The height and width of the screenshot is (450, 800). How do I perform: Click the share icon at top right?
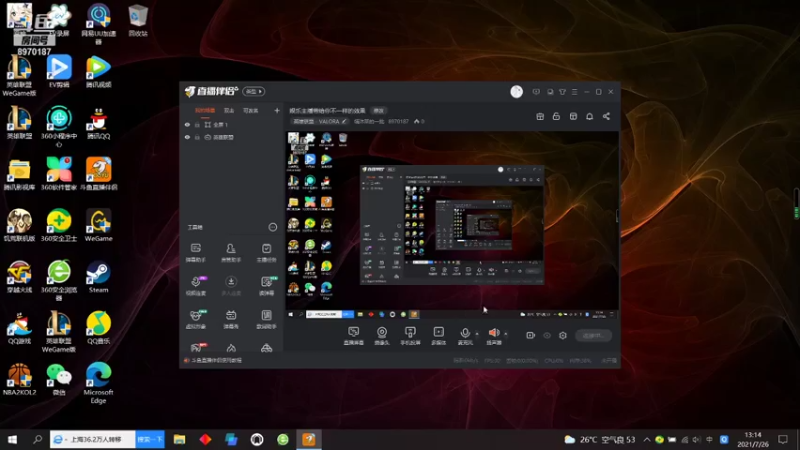(x=606, y=116)
